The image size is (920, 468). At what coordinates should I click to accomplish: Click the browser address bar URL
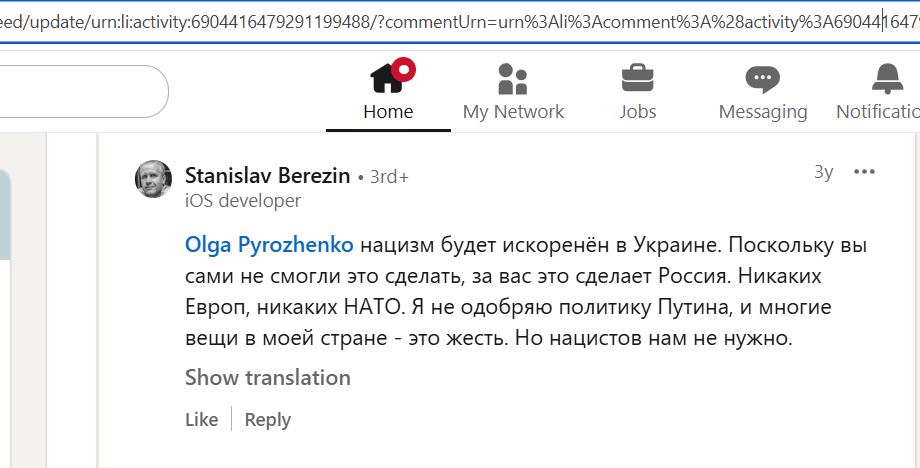(x=450, y=22)
